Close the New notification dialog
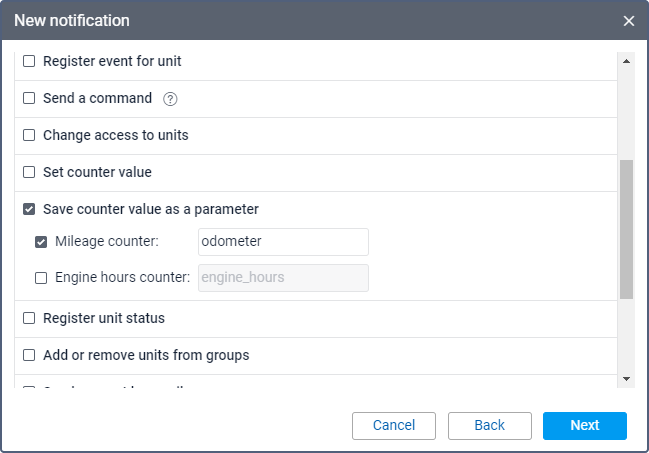Image resolution: width=649 pixels, height=453 pixels. [x=629, y=21]
